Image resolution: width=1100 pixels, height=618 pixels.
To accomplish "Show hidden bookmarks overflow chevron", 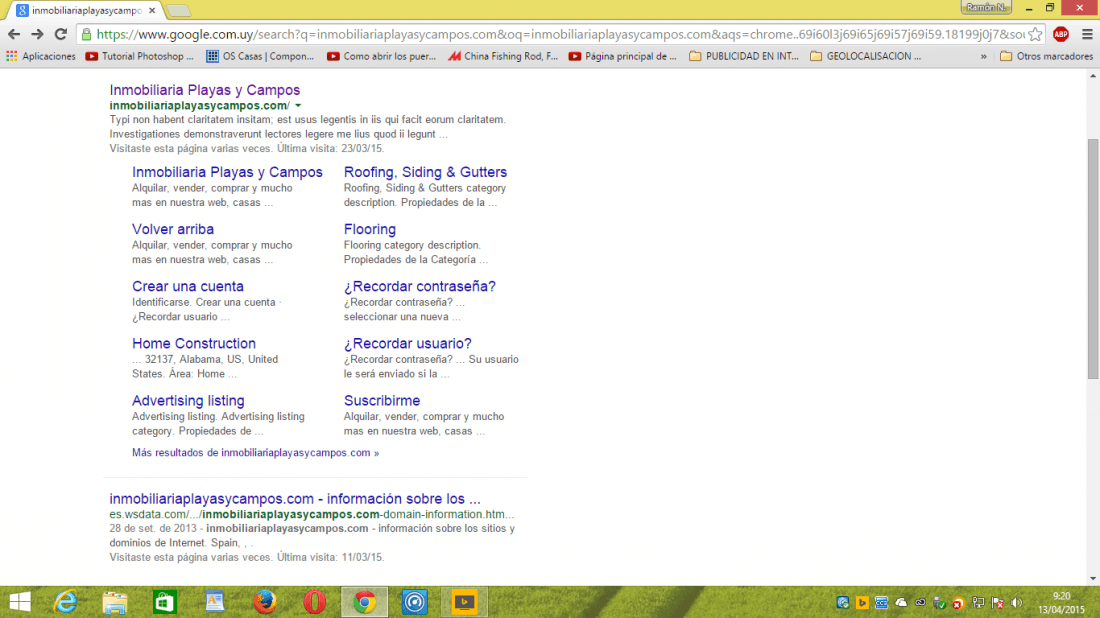I will (984, 56).
